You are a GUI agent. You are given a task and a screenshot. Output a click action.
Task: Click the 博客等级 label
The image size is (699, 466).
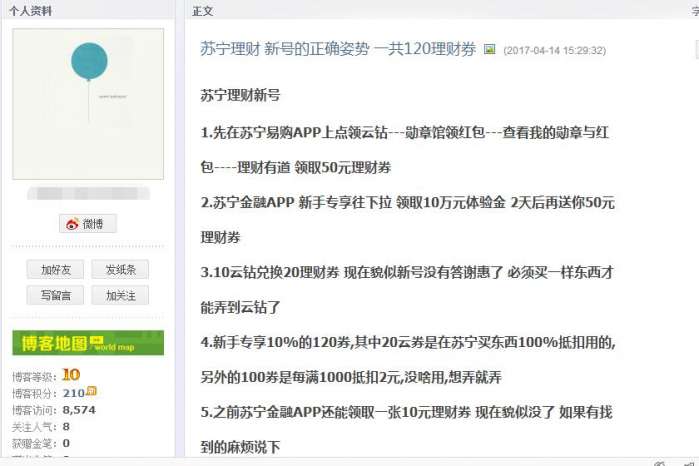(x=34, y=377)
